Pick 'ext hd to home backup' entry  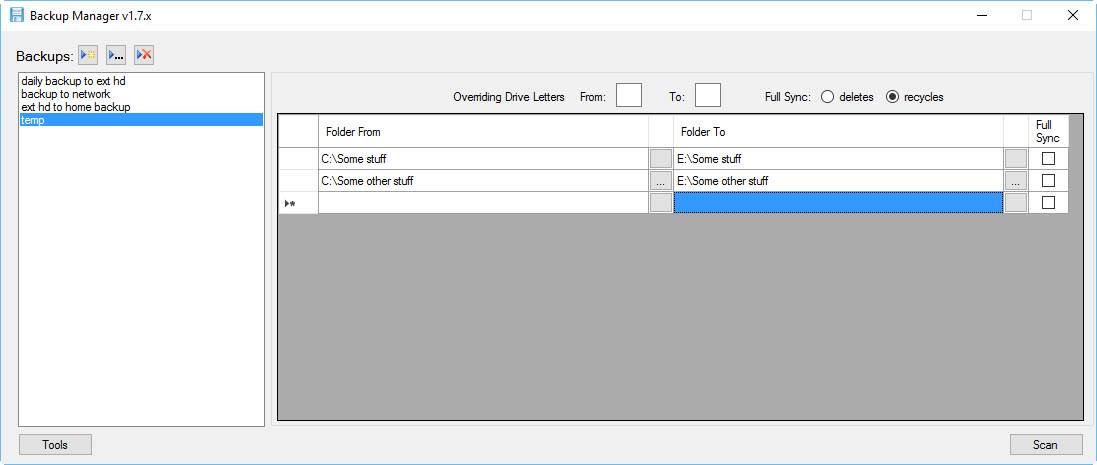point(75,107)
